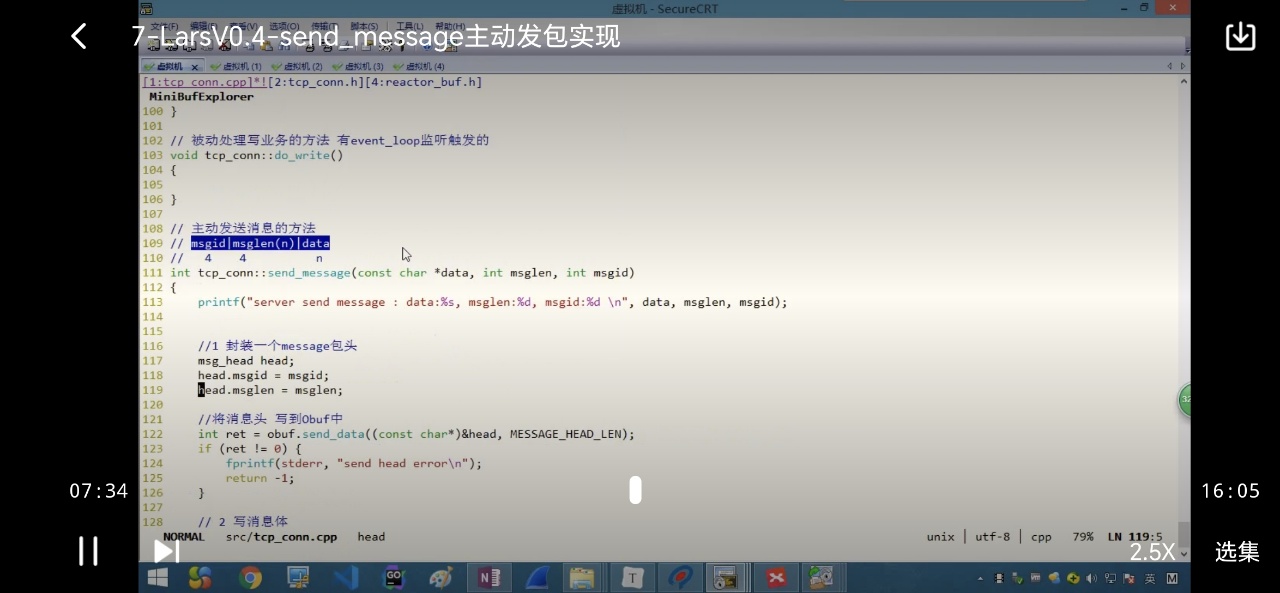The height and width of the screenshot is (593, 1280).
Task: Launch VS Code from the taskbar
Action: point(346,578)
